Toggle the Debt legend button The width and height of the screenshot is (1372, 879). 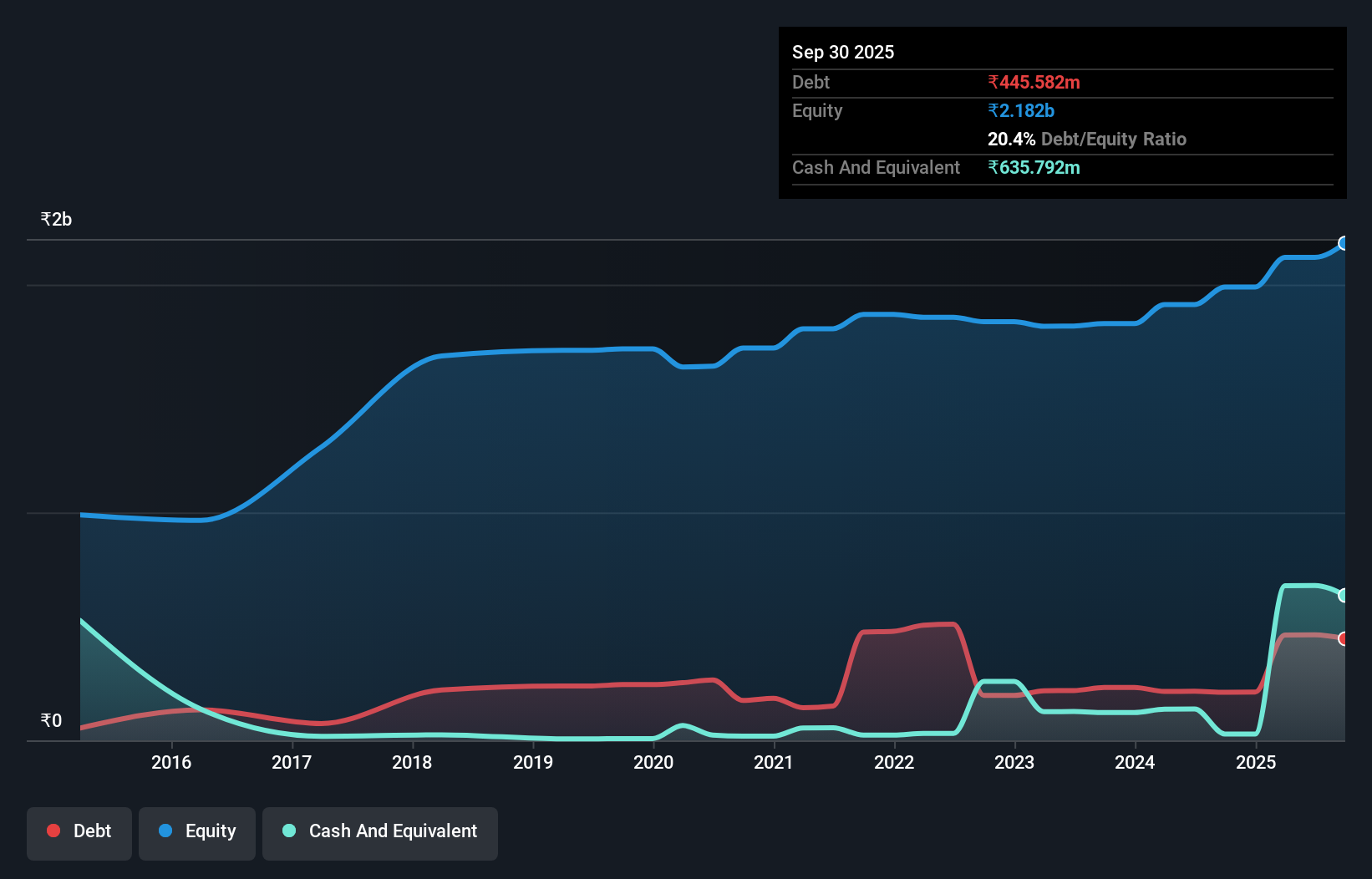pyautogui.click(x=79, y=833)
